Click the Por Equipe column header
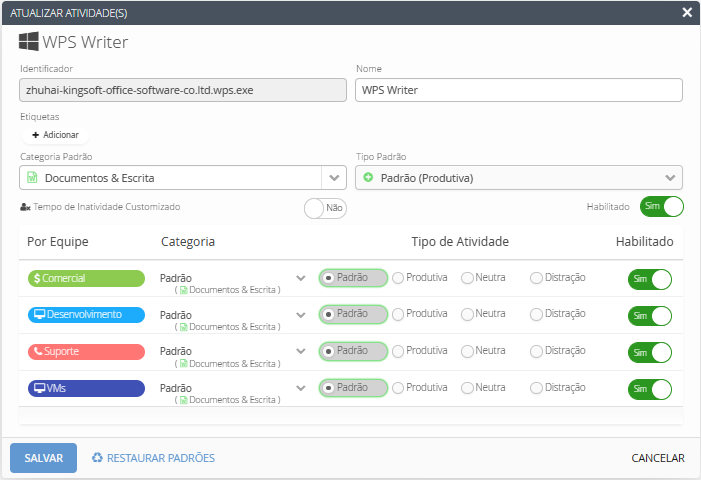The width and height of the screenshot is (701, 480). [58, 241]
